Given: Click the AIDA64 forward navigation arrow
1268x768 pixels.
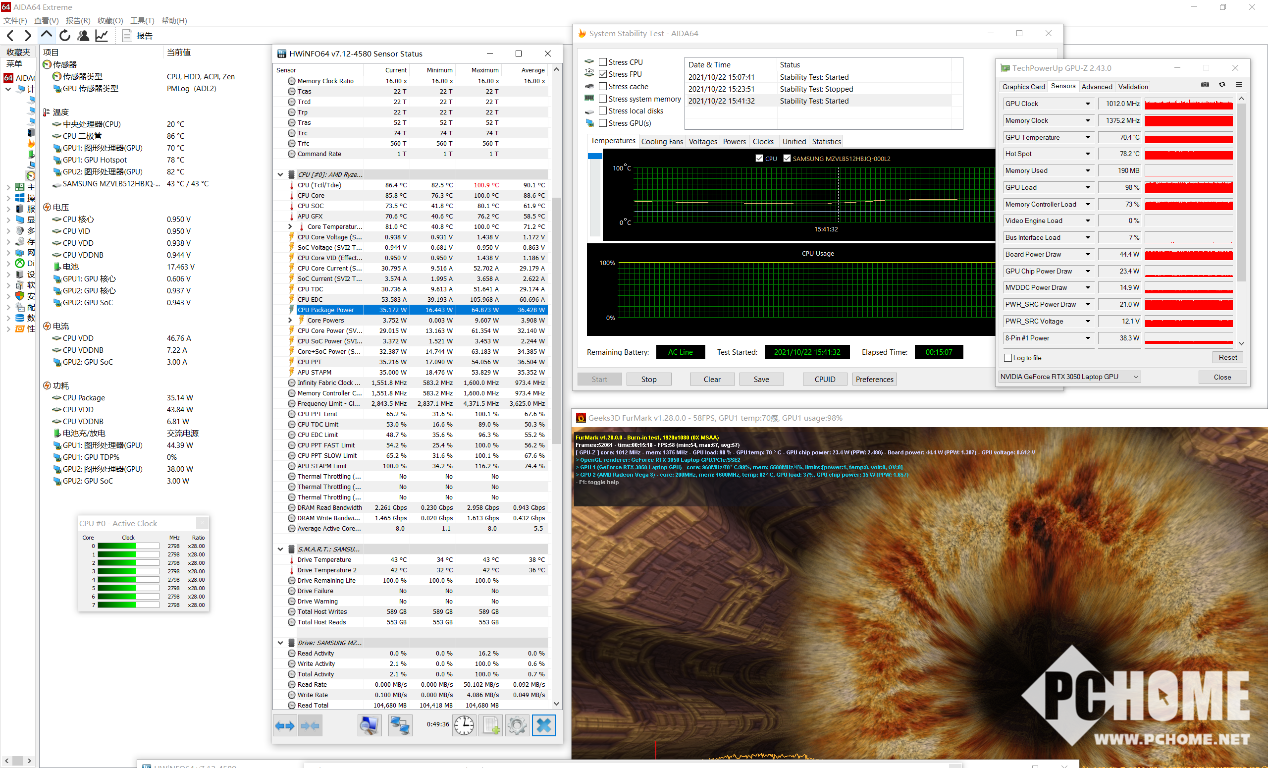Looking at the screenshot, I should (27, 36).
